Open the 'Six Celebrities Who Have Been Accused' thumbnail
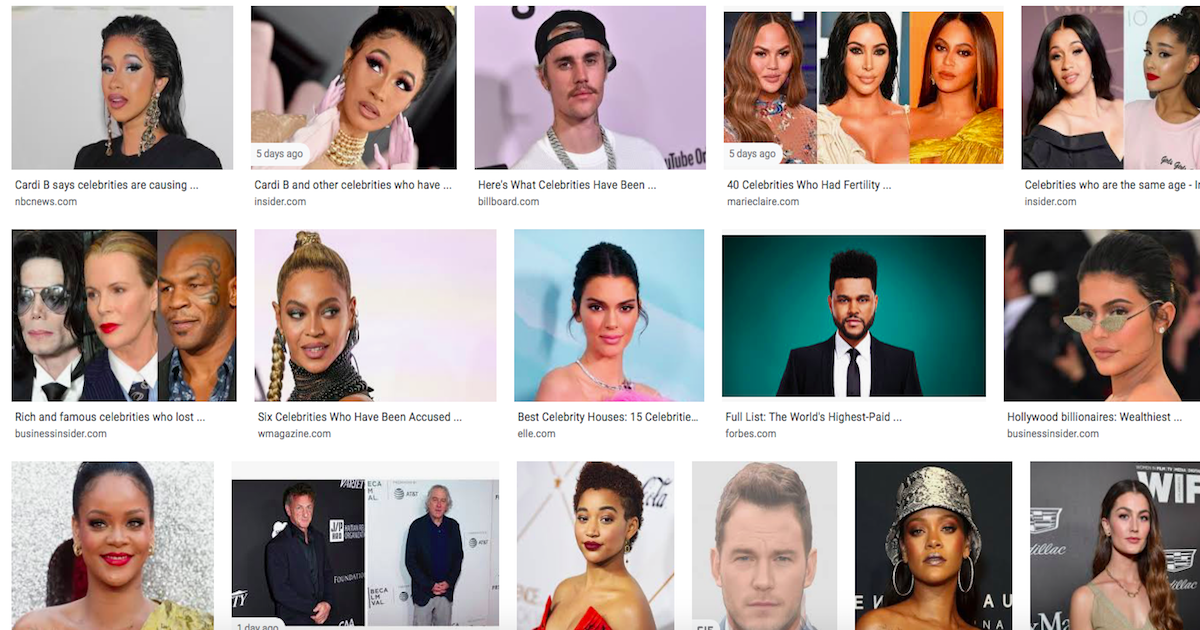Screen dimensions: 1200x630 375,316
